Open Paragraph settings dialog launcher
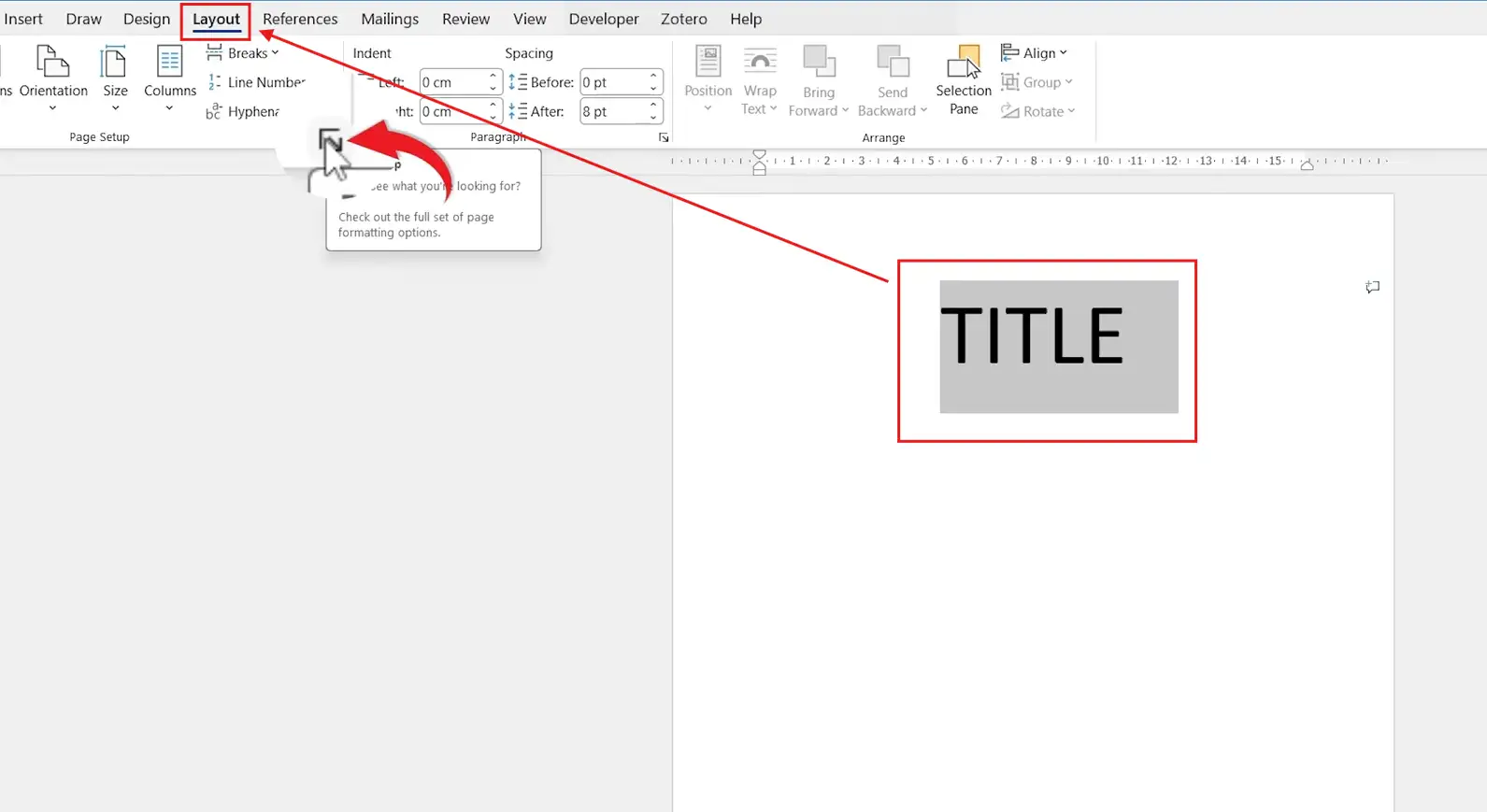Image resolution: width=1487 pixels, height=812 pixels. click(664, 137)
